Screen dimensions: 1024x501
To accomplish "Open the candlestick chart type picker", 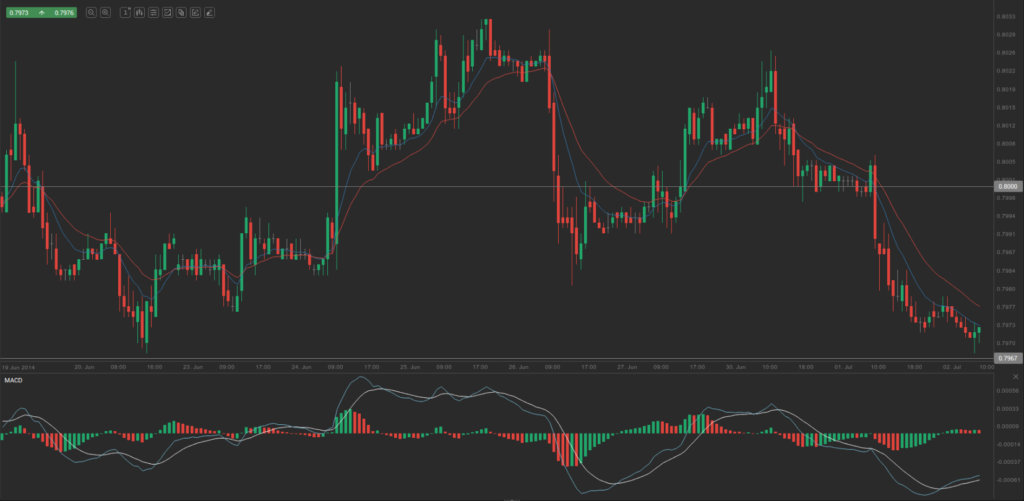I will 138,13.
